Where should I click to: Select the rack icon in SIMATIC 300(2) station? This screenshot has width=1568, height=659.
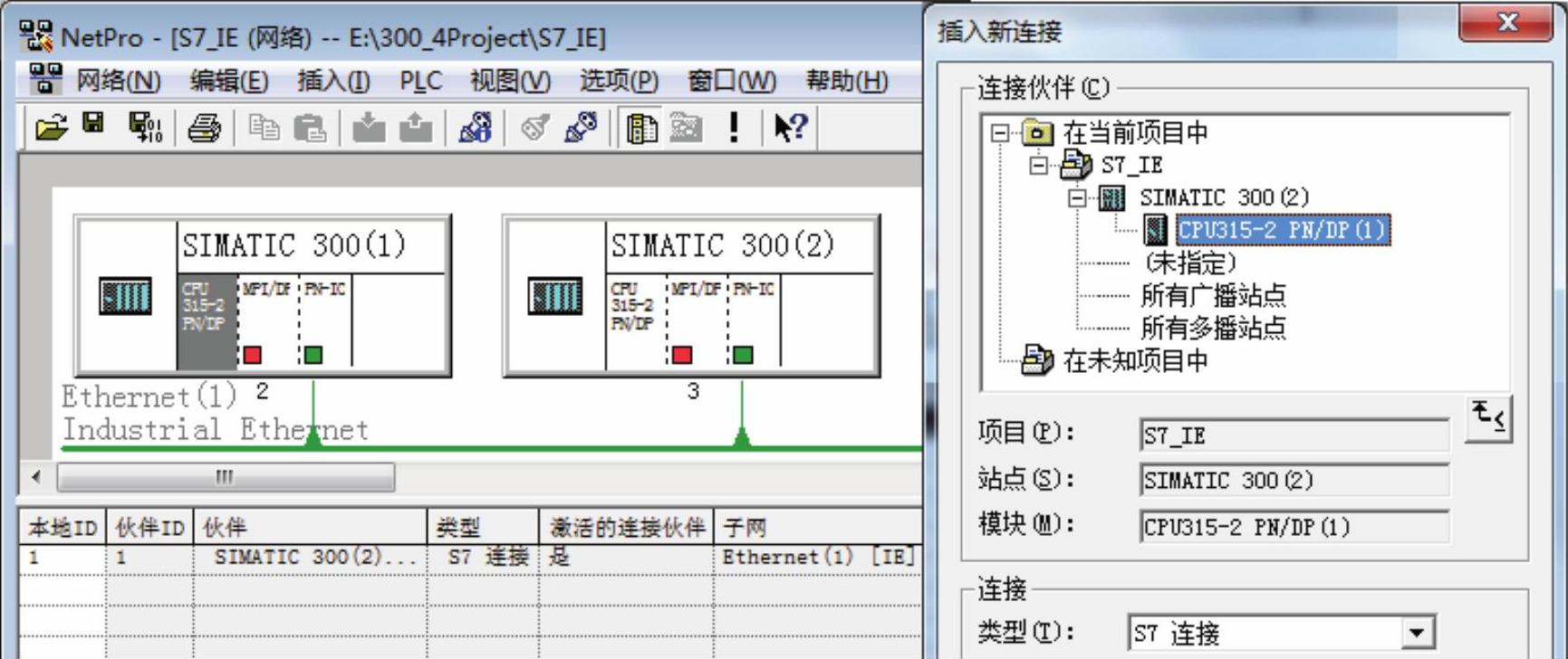[554, 296]
